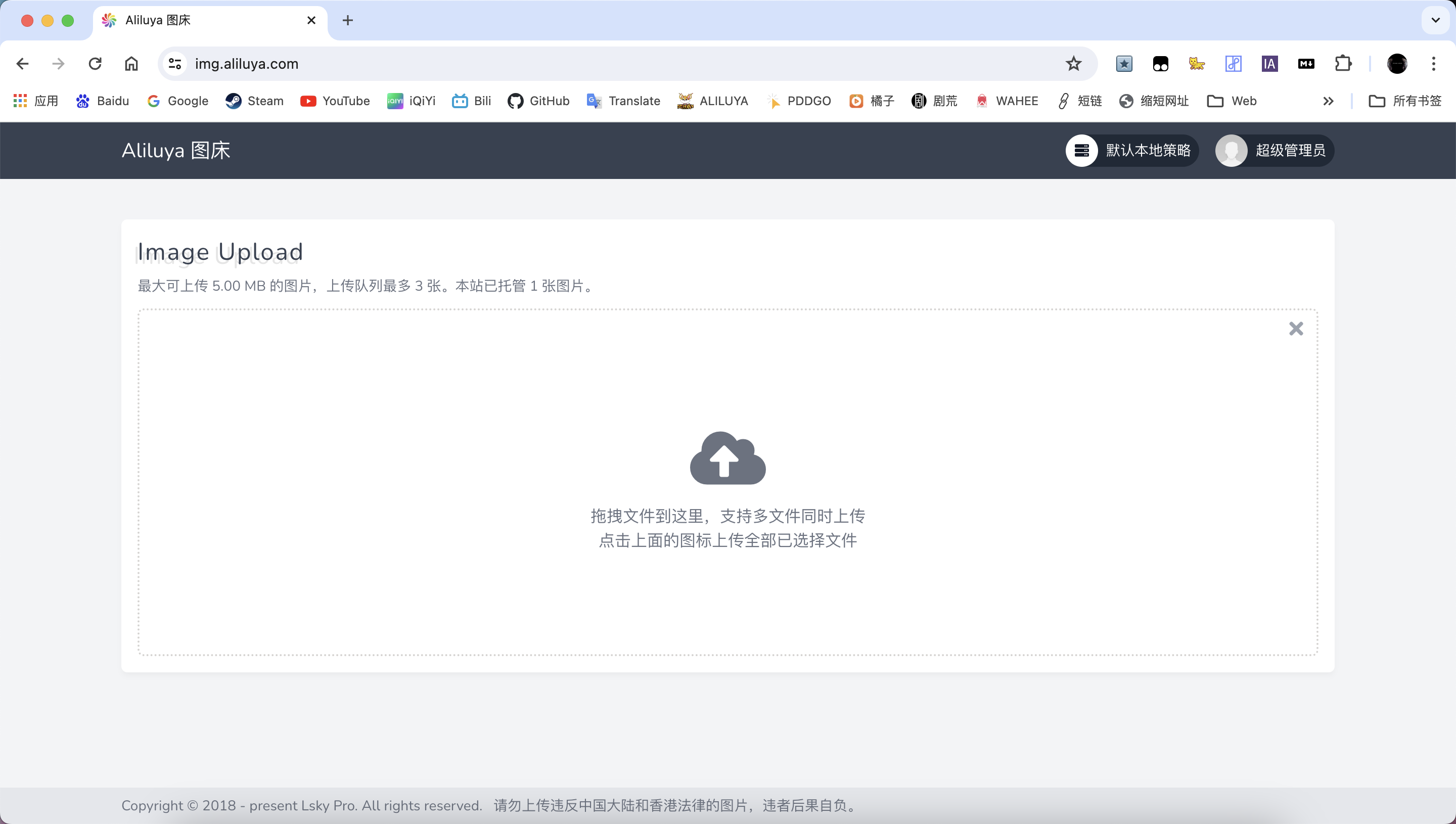Open the Extensions puzzle icon

[x=1343, y=64]
